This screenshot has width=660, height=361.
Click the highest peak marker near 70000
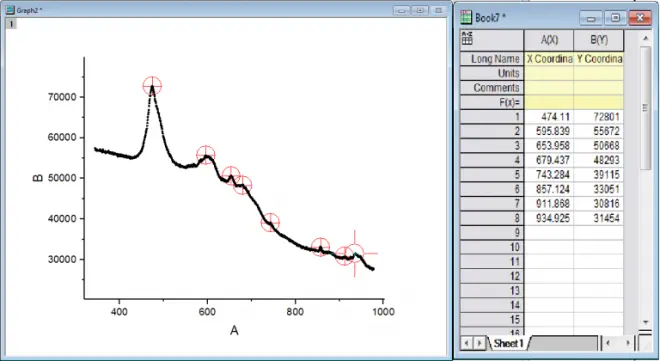152,86
